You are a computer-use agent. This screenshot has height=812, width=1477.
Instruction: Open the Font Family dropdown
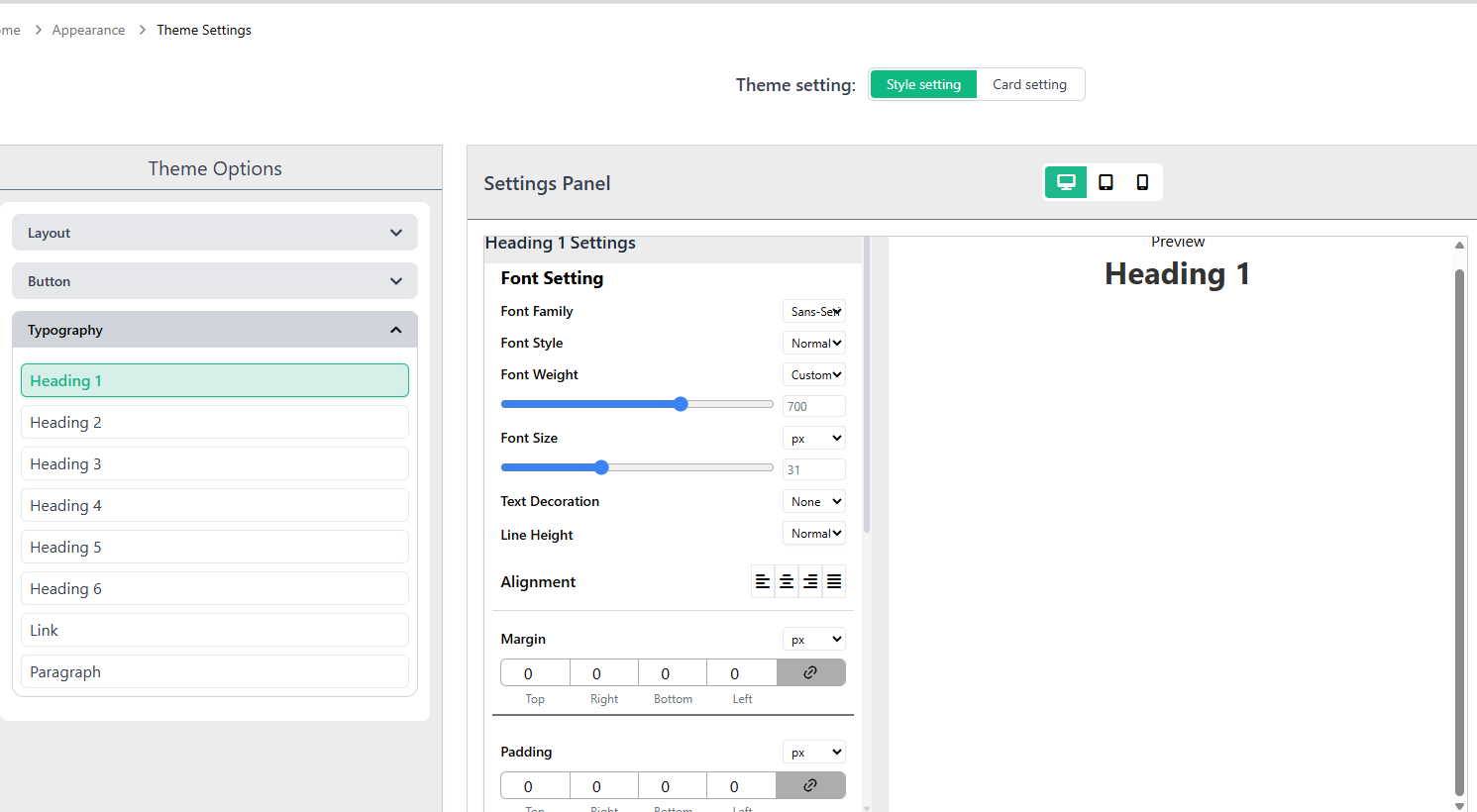point(814,311)
